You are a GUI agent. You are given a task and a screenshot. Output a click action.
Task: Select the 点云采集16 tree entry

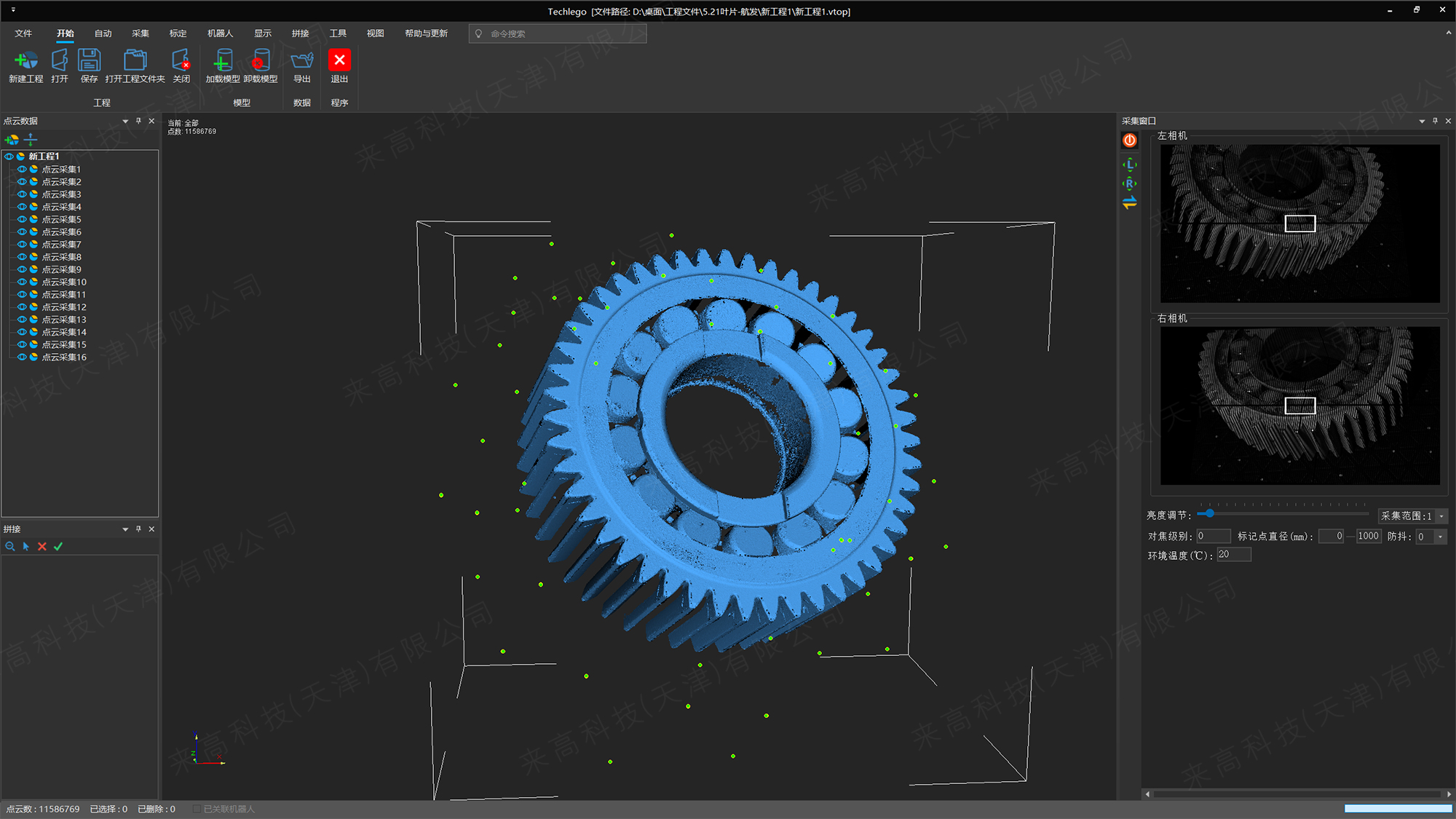click(64, 357)
